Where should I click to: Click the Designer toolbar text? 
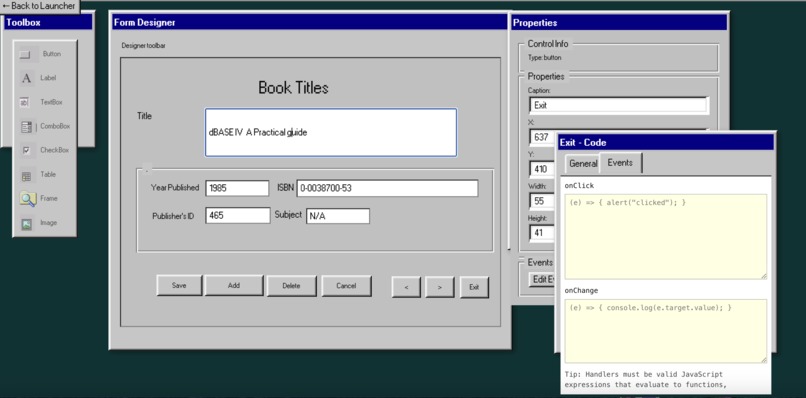(x=143, y=46)
